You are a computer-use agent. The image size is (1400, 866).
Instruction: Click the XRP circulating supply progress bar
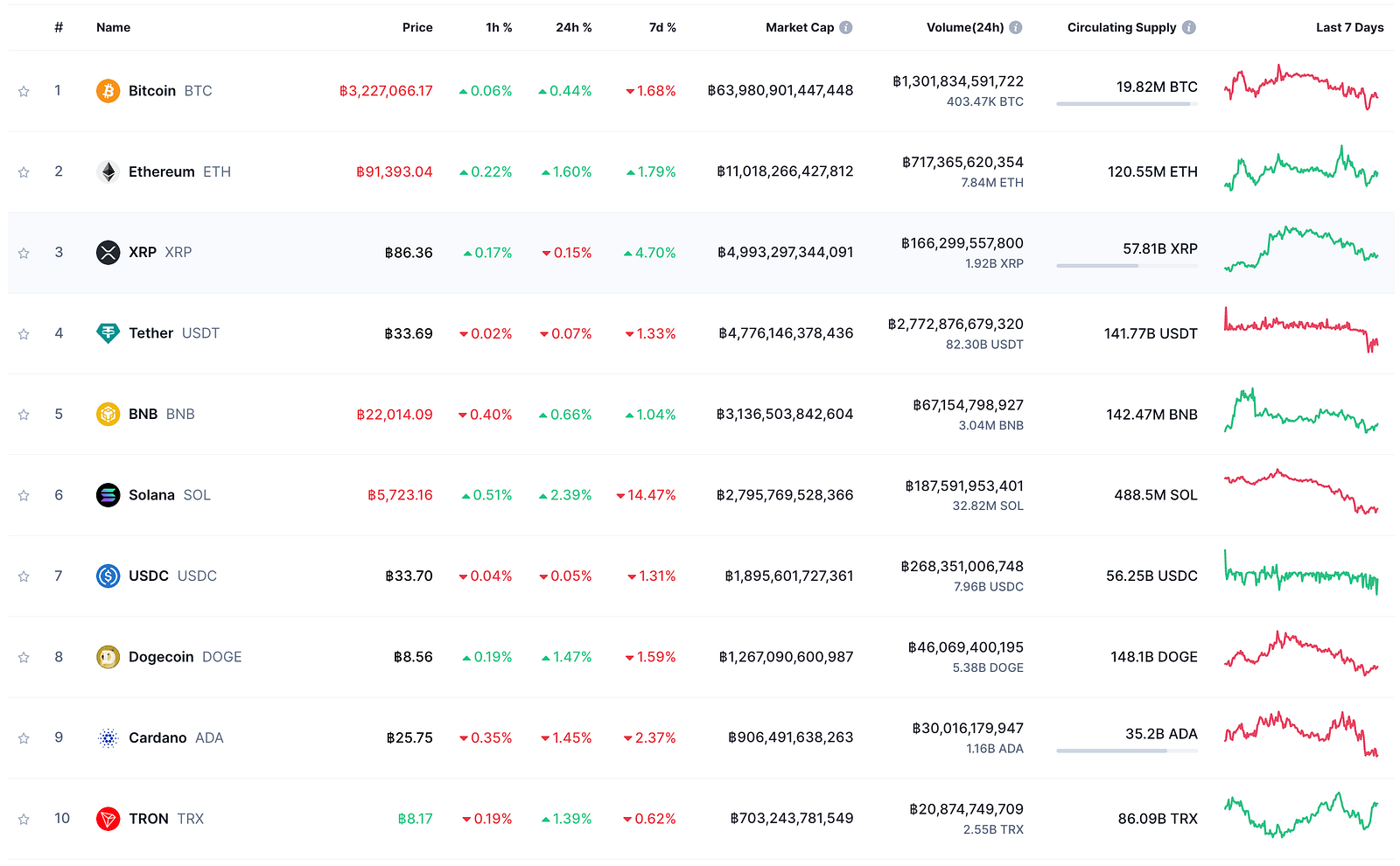click(x=1127, y=266)
